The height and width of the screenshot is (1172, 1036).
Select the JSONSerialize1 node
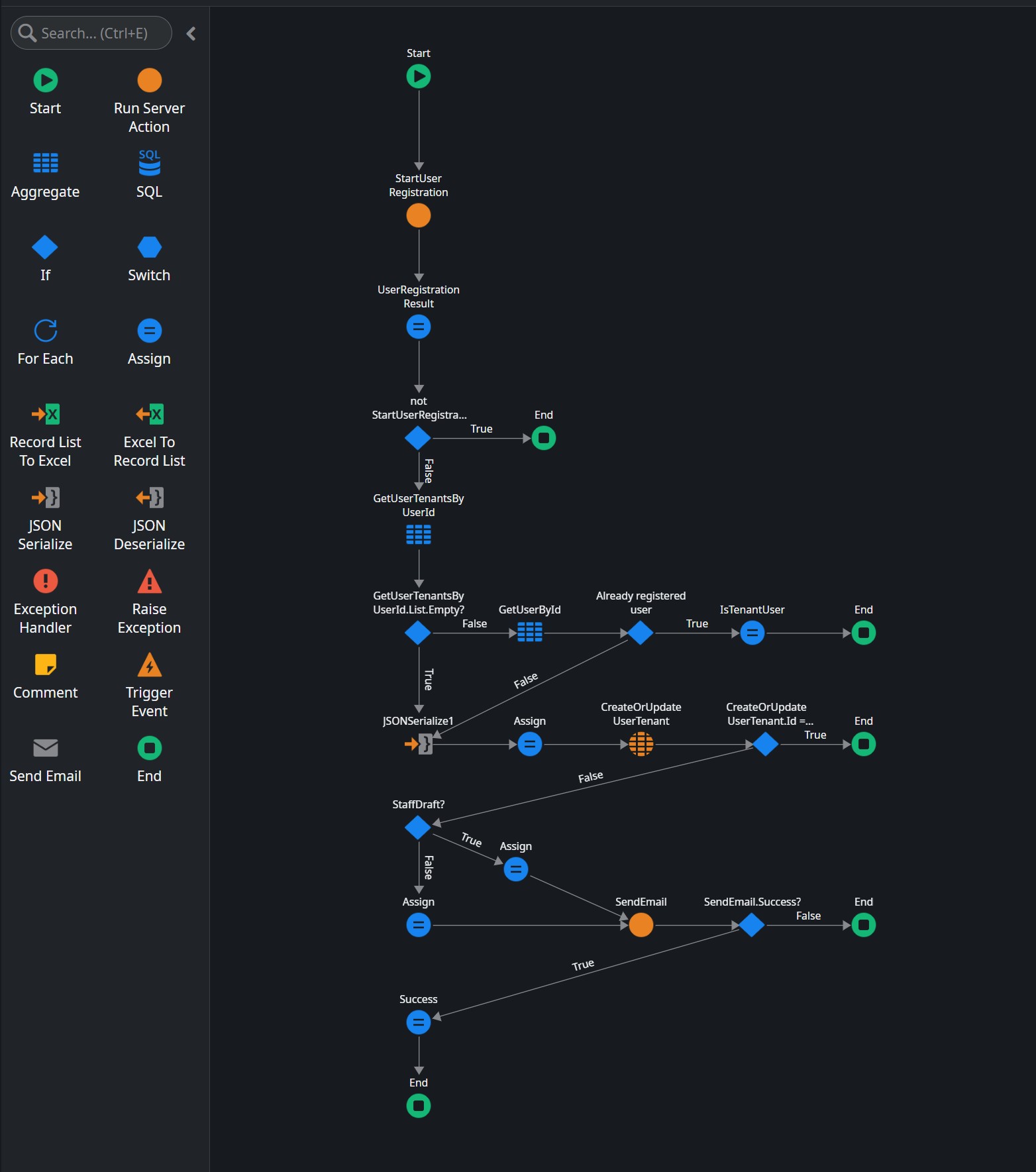tap(419, 745)
